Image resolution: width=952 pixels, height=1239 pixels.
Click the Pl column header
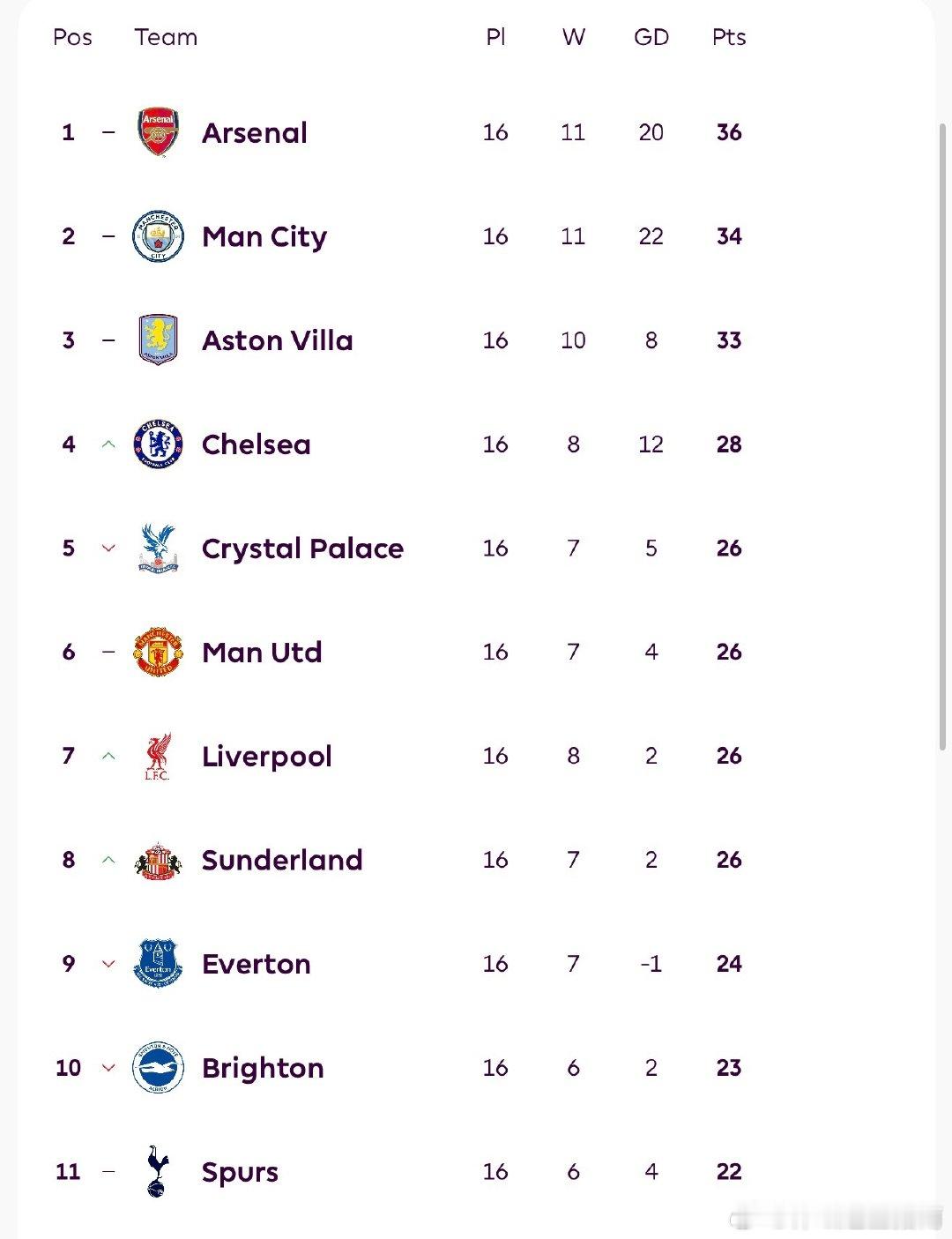tap(495, 37)
